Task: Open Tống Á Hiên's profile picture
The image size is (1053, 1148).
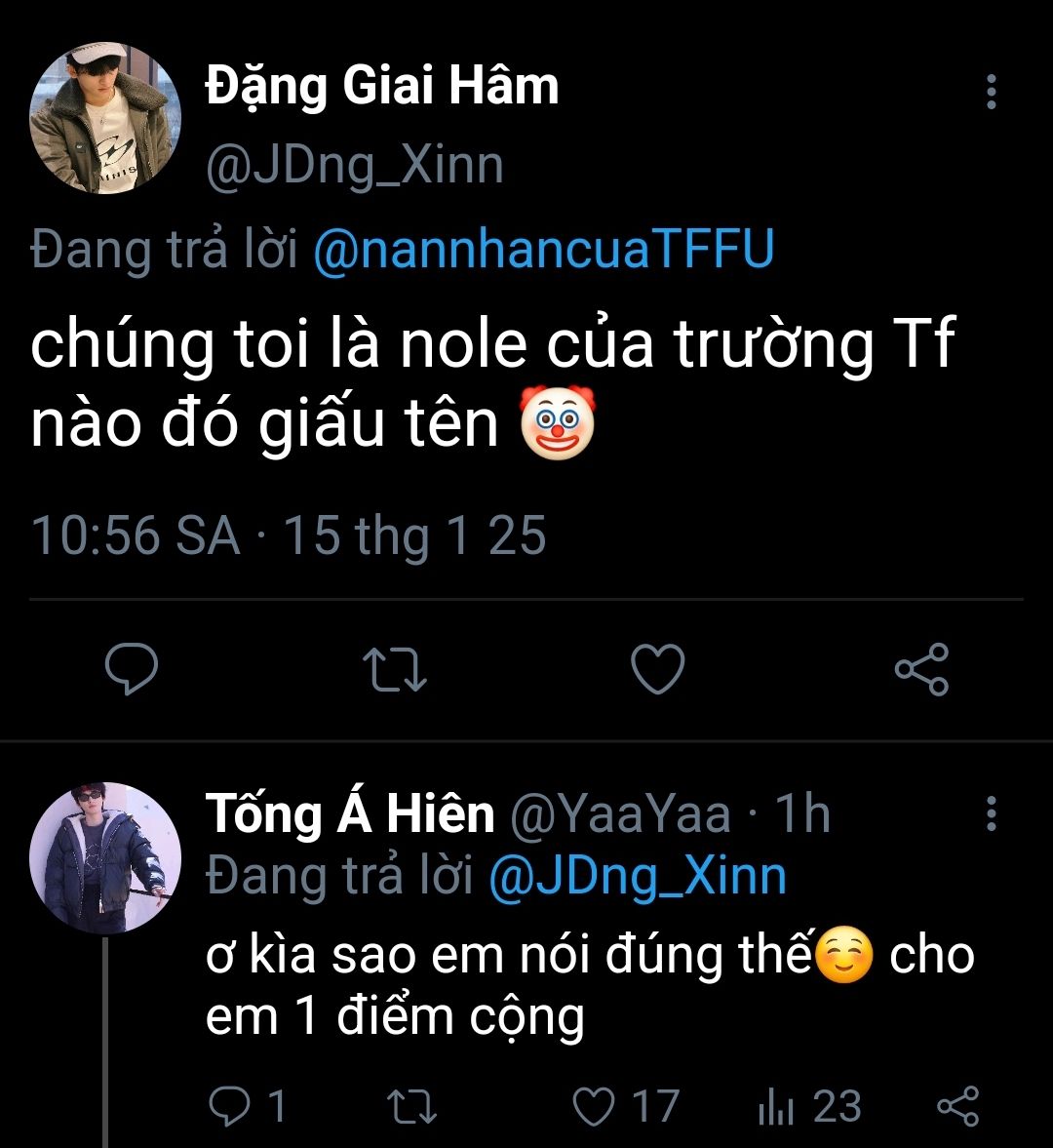Action: [105, 858]
